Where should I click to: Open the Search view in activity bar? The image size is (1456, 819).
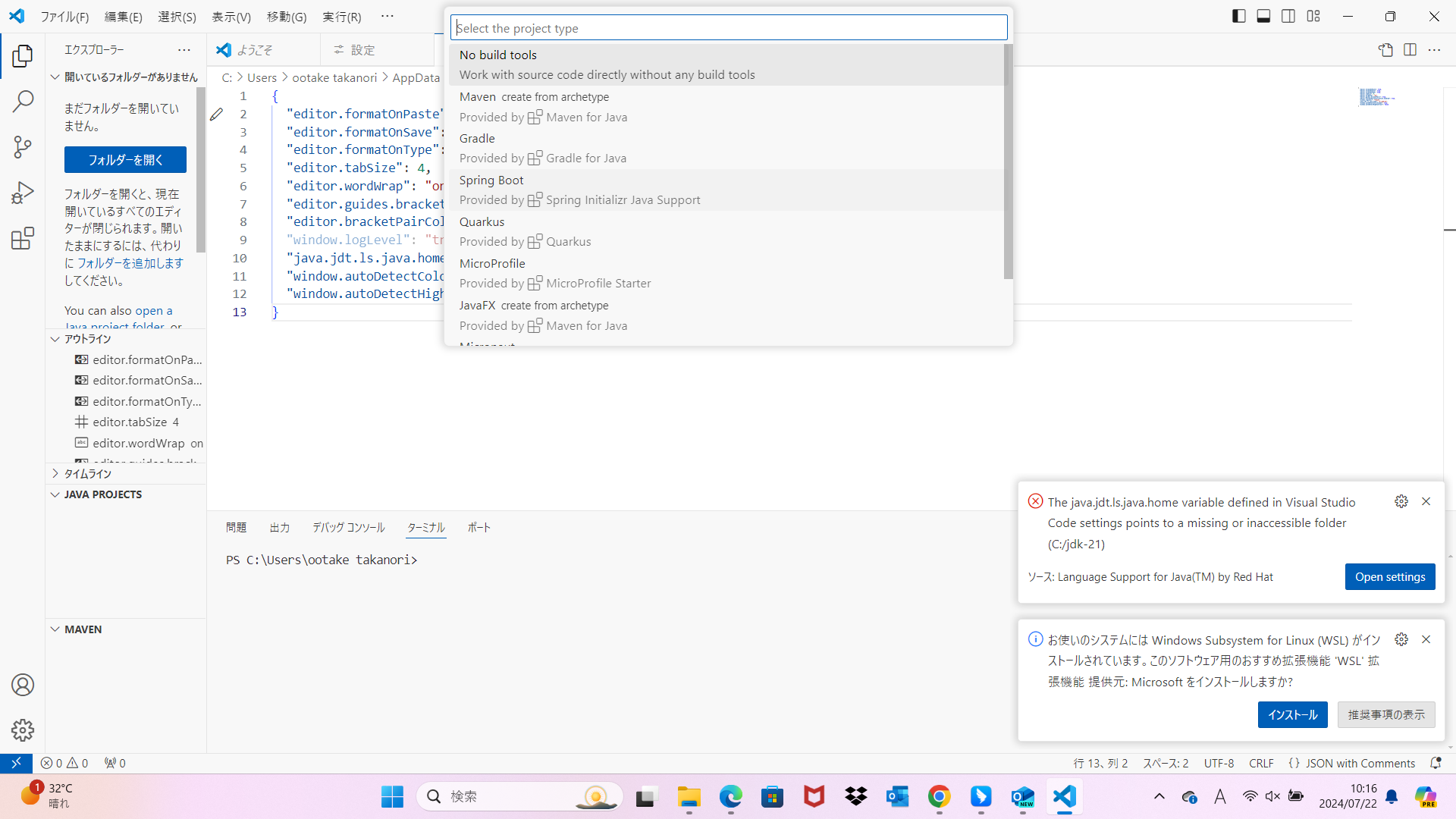[23, 101]
